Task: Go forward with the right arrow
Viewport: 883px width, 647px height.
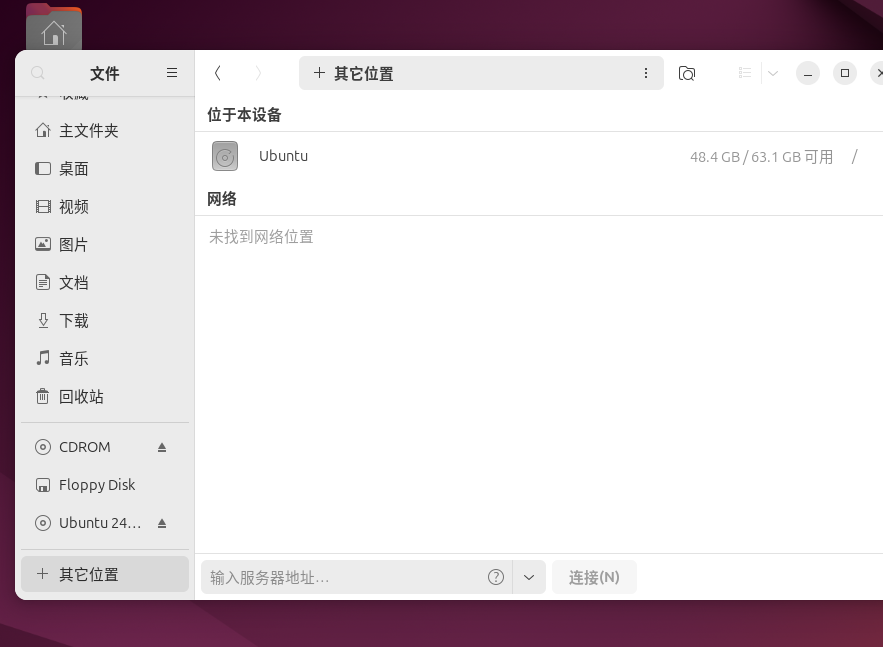Action: (258, 73)
